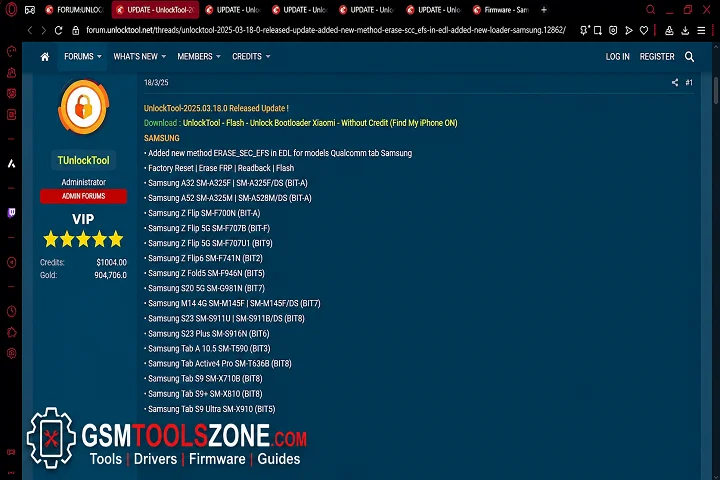720x480 pixels.
Task: Click text 'Samsung Z Flip SM-F700N (BIT-A)'
Action: pyautogui.click(x=204, y=213)
